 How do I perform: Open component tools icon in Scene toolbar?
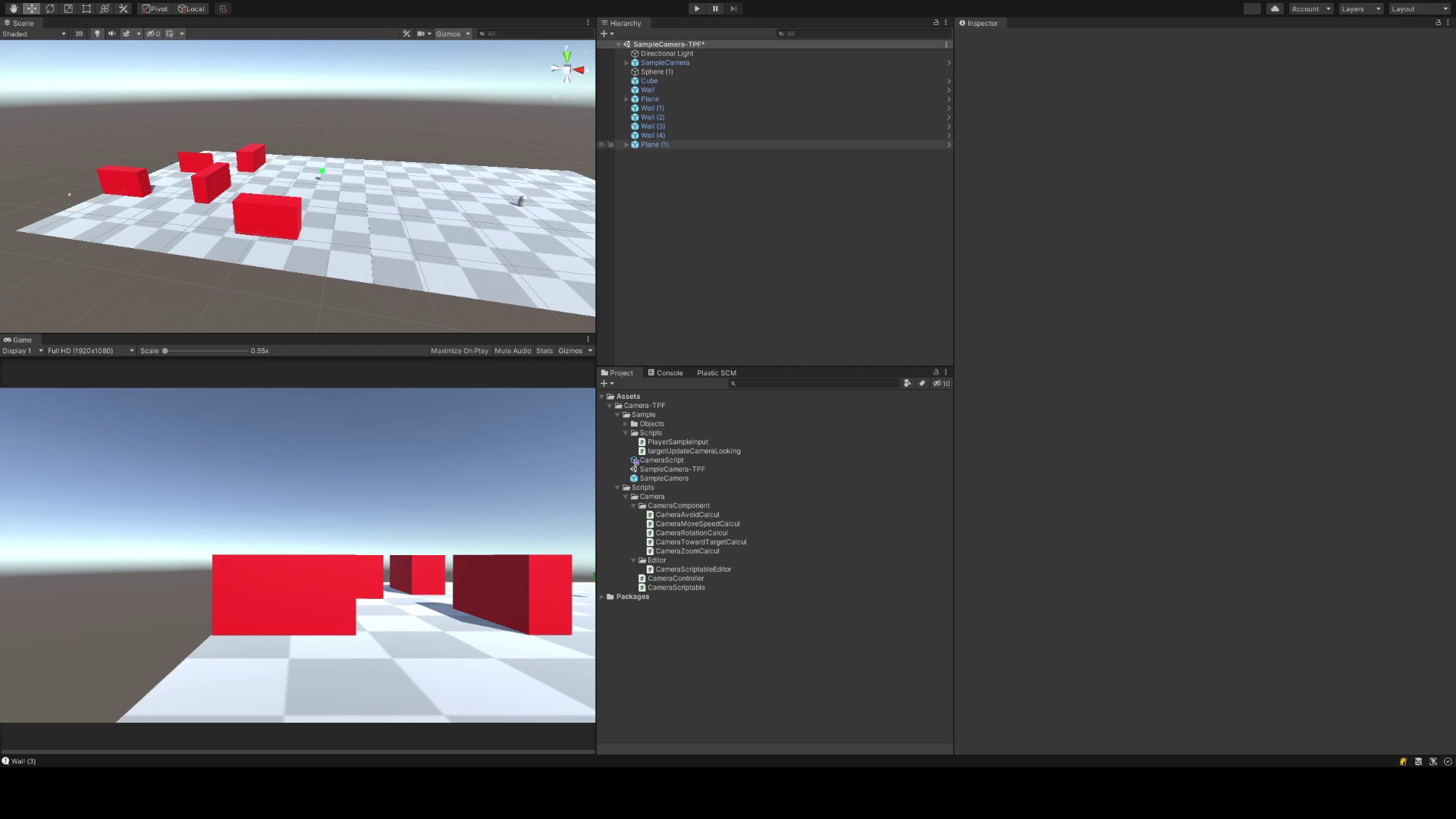(x=406, y=33)
